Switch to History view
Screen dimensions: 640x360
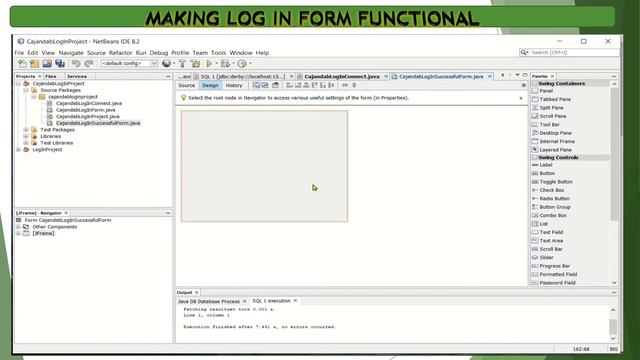(234, 85)
